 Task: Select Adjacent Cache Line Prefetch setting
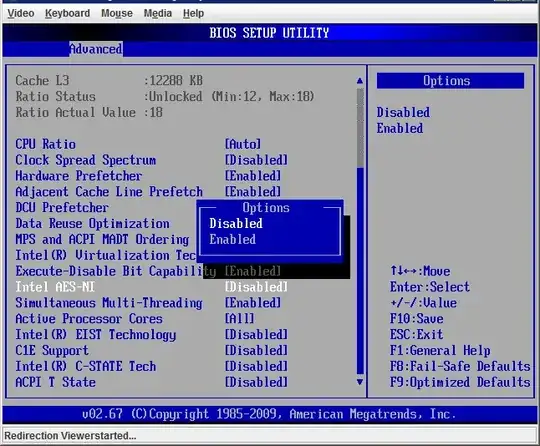point(109,192)
